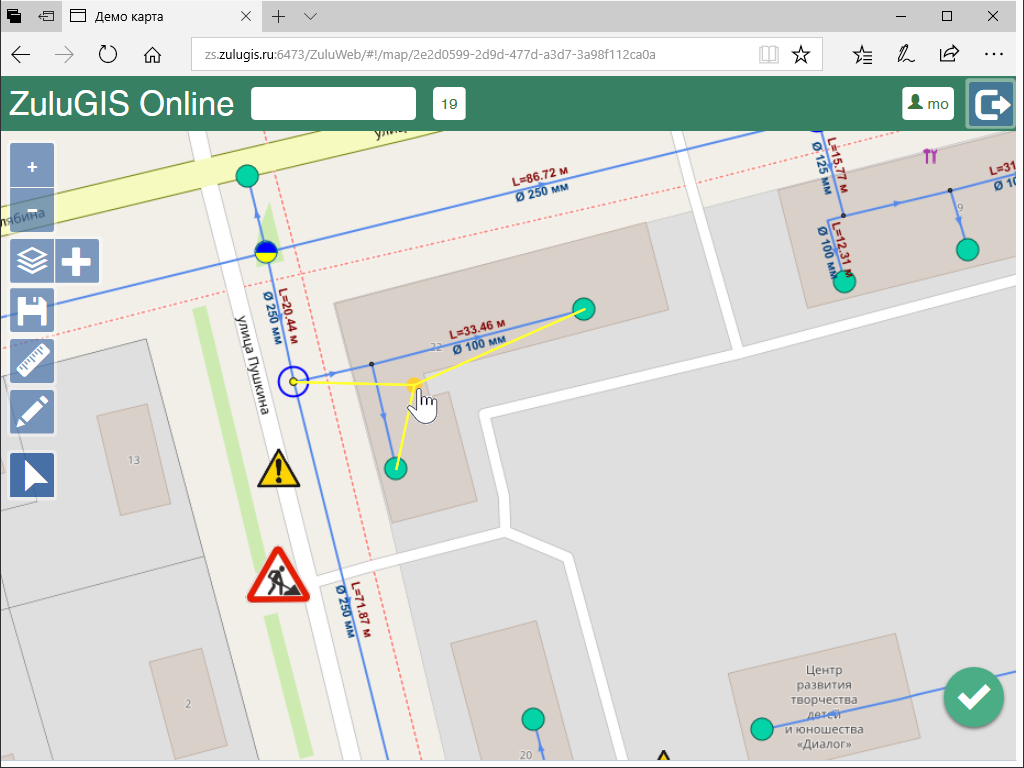Click the zoom level 19 indicator

coord(449,104)
